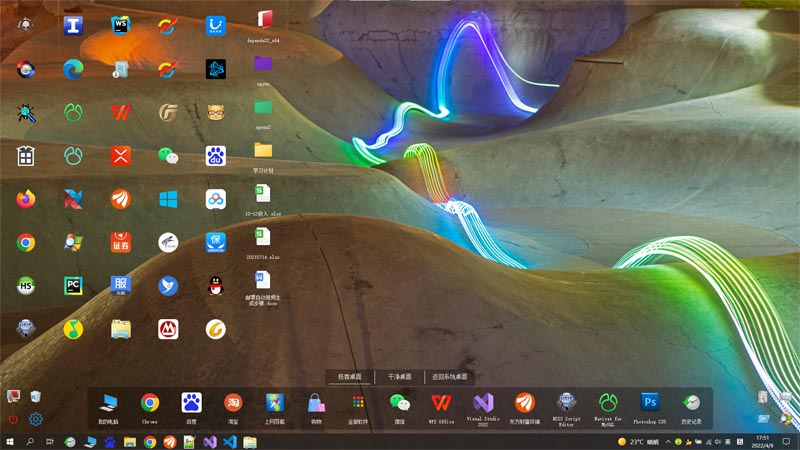The image size is (800, 450).
Task: Launch Photoshop CS5 from the dock
Action: coord(649,402)
